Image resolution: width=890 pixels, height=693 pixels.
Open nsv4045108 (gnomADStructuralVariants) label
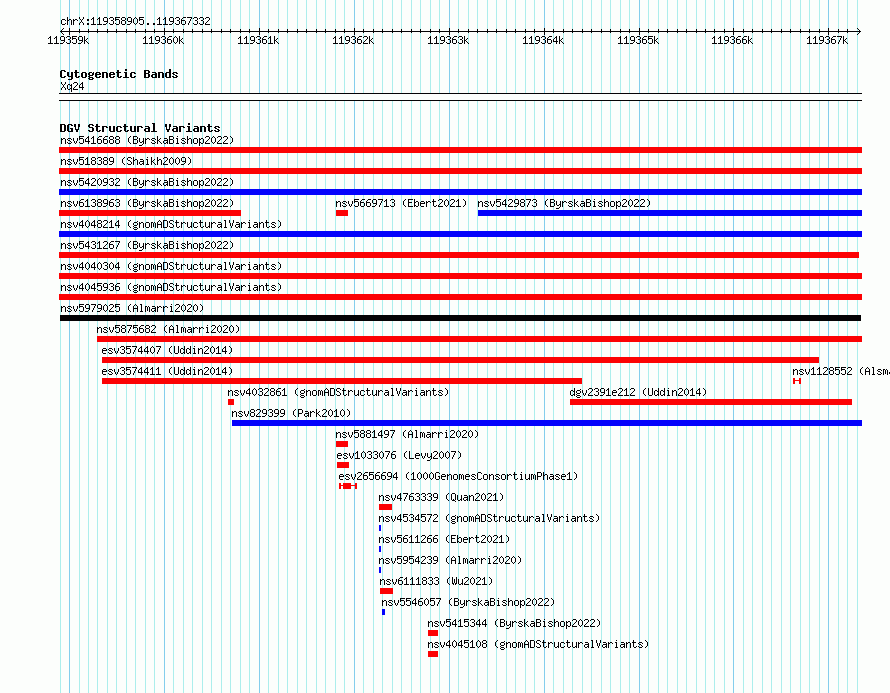(x=538, y=644)
